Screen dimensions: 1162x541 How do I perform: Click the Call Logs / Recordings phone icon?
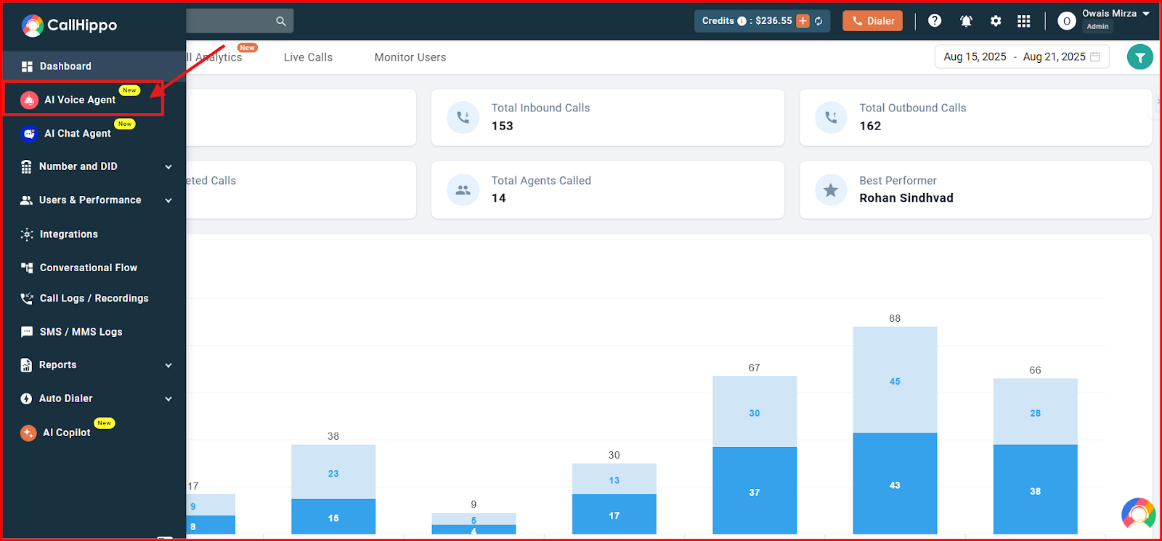[27, 299]
